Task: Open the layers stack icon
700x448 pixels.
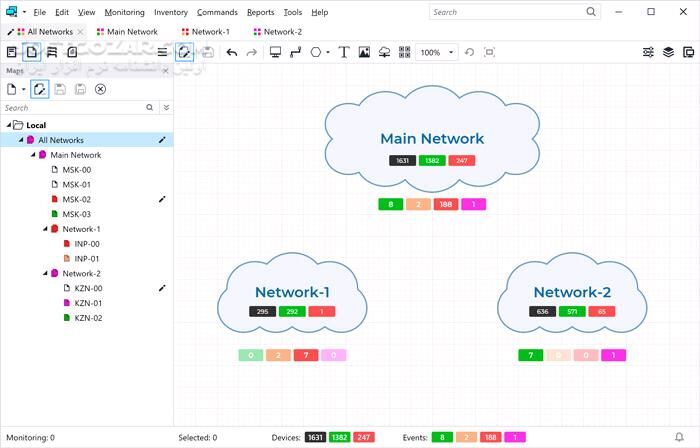Action: click(x=669, y=52)
